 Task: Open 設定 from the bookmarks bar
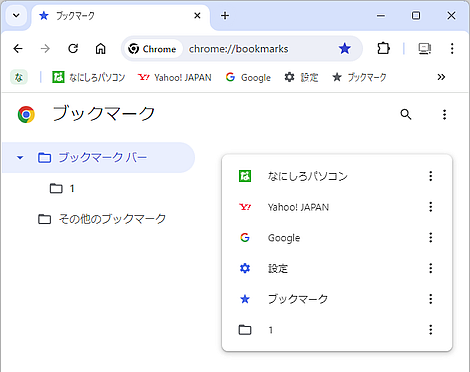(x=301, y=78)
